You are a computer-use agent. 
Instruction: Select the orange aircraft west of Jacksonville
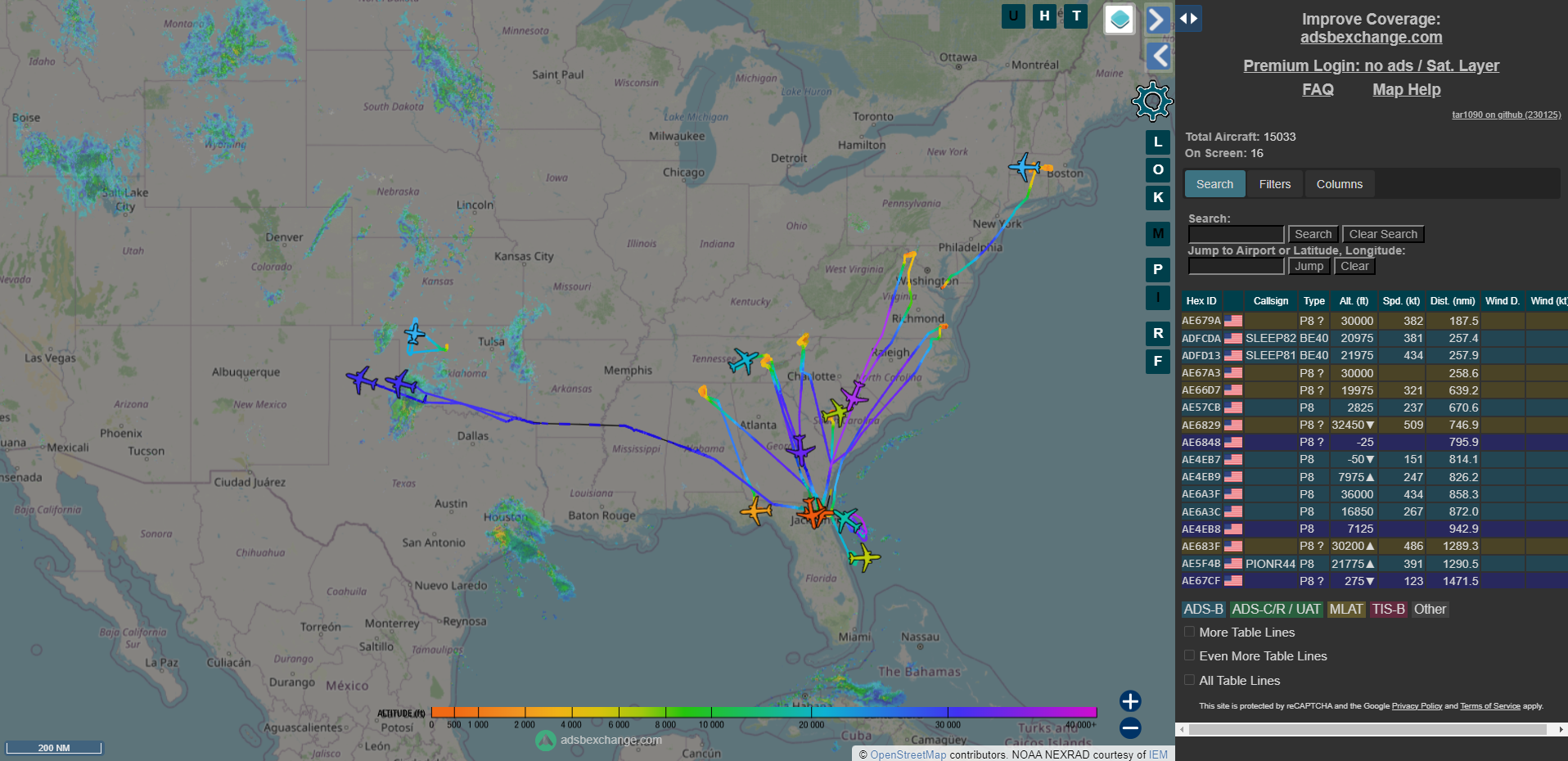pos(755,511)
